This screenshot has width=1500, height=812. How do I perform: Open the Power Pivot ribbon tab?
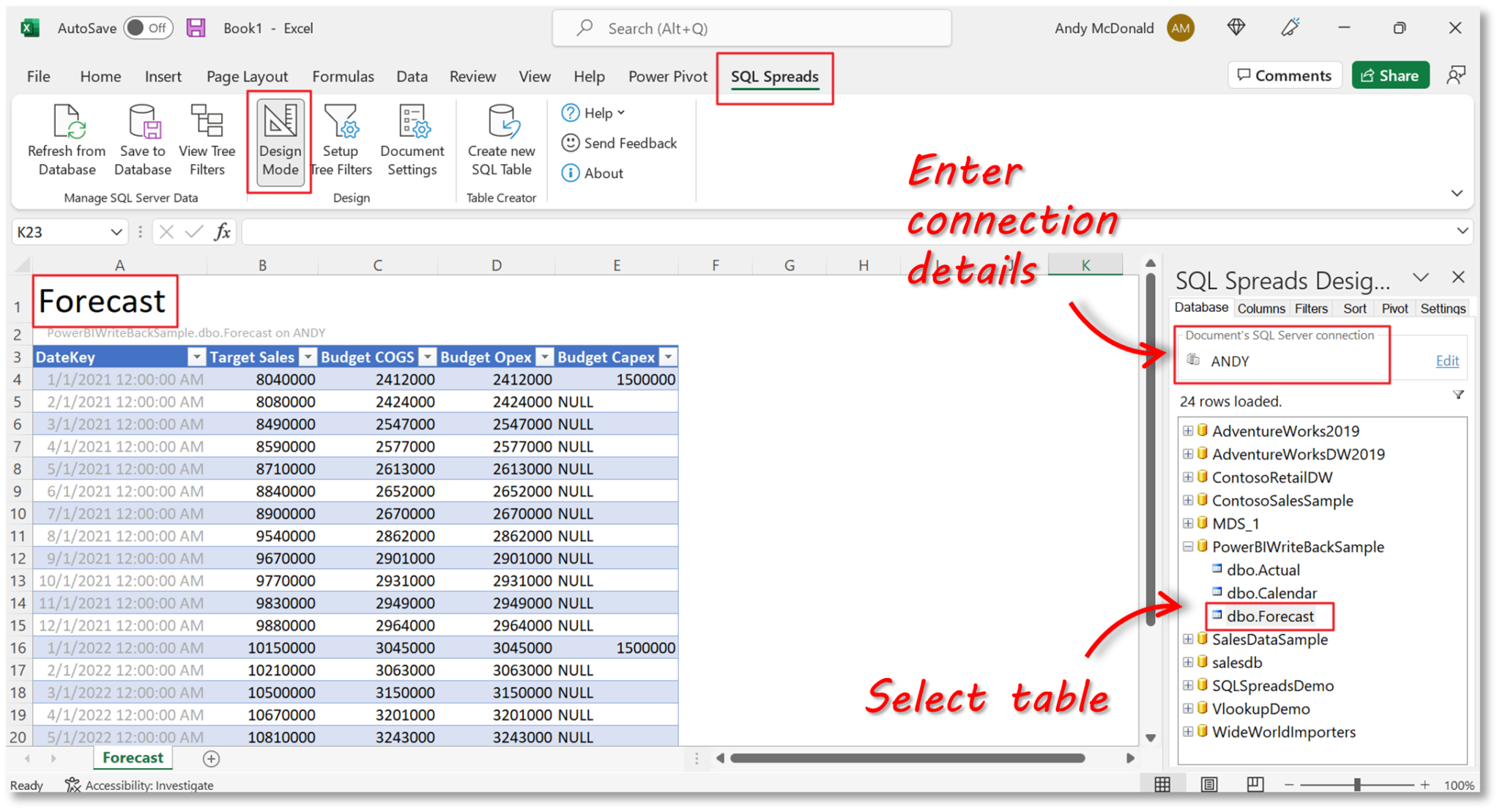click(x=667, y=76)
